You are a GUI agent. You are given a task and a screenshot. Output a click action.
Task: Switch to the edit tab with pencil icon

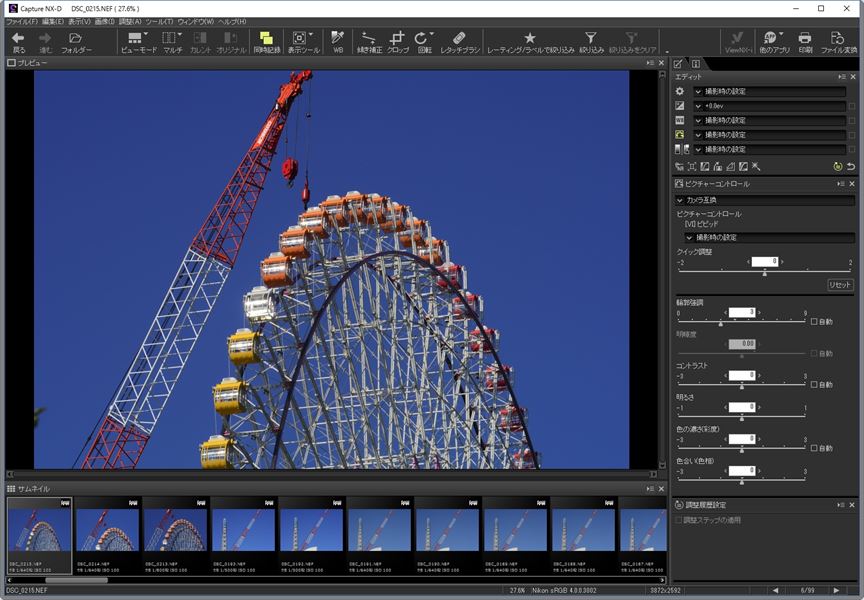678,64
